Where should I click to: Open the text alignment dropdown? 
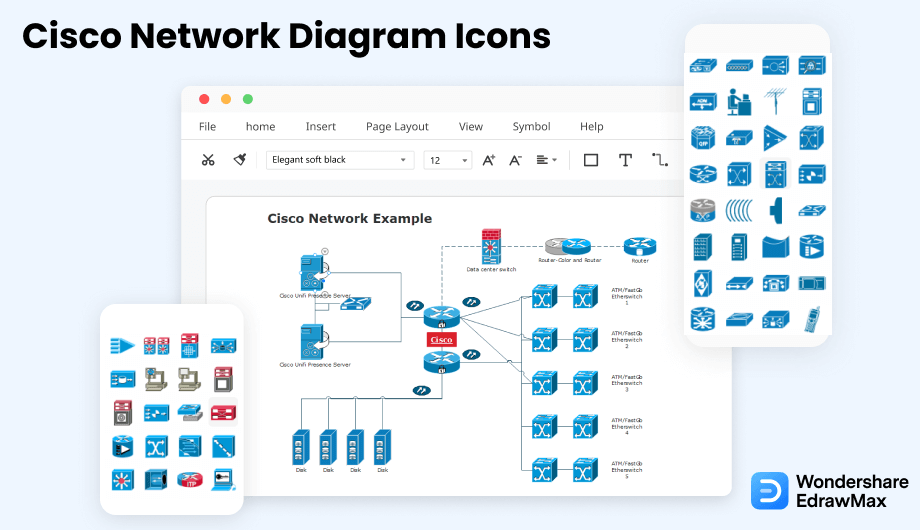coord(547,160)
